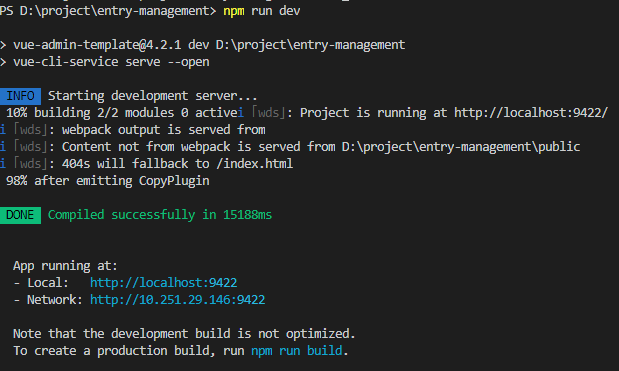Click the 'npm run dev' command at prompt
The height and width of the screenshot is (371, 619).
point(262,11)
